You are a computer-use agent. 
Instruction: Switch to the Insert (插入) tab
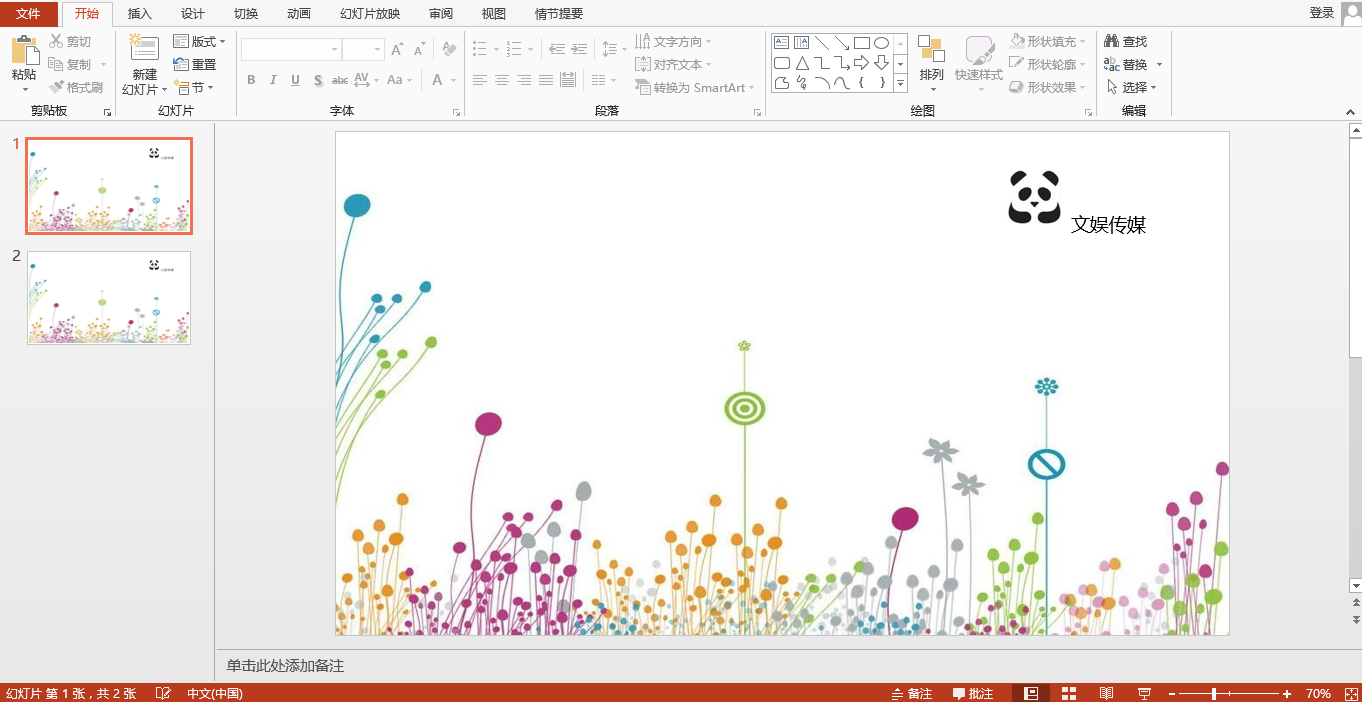tap(140, 14)
